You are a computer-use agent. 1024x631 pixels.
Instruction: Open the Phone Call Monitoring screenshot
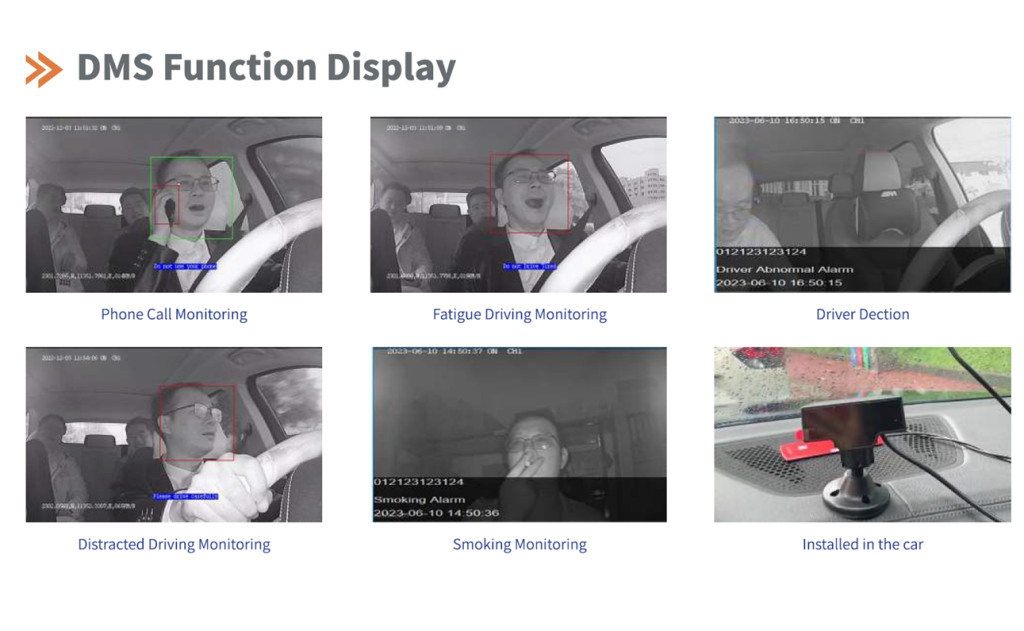174,205
